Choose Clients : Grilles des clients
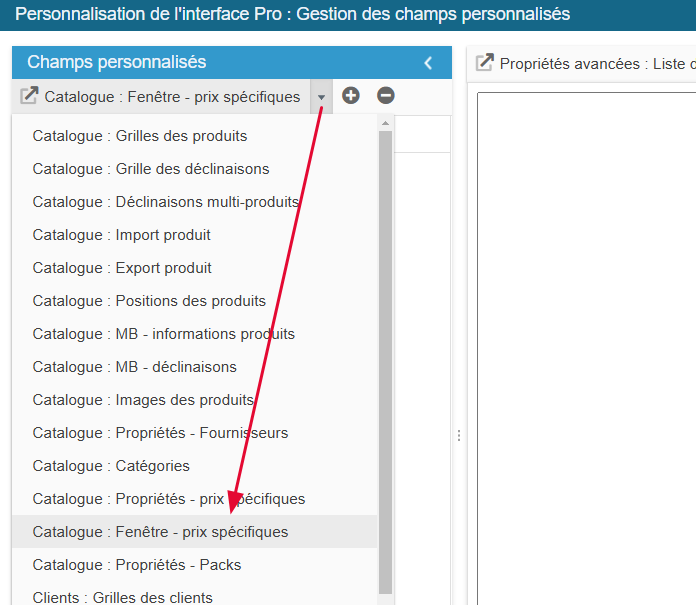Image resolution: width=696 pixels, height=605 pixels. tap(123, 597)
